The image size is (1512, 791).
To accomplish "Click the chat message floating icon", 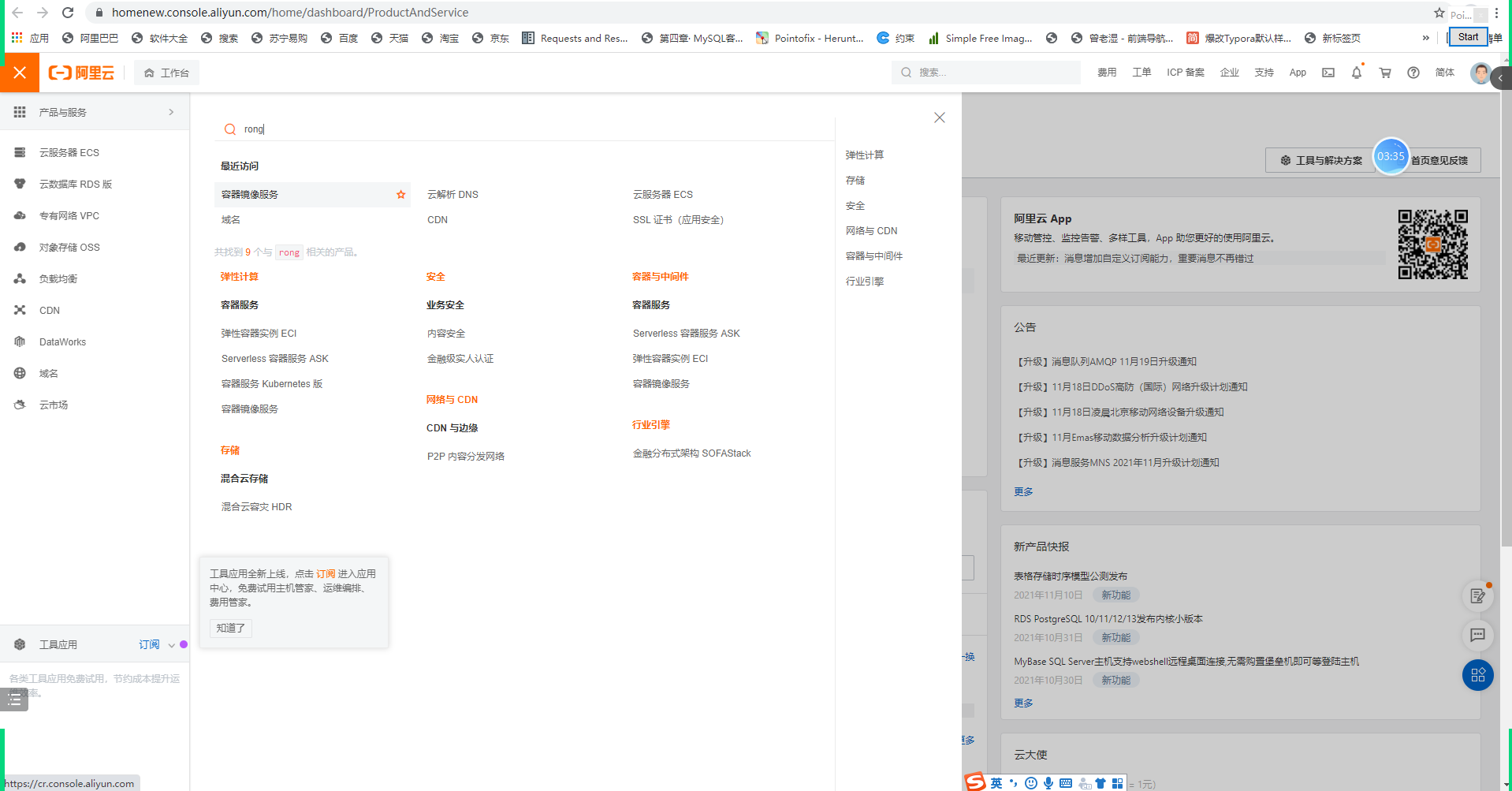I will pos(1478,635).
